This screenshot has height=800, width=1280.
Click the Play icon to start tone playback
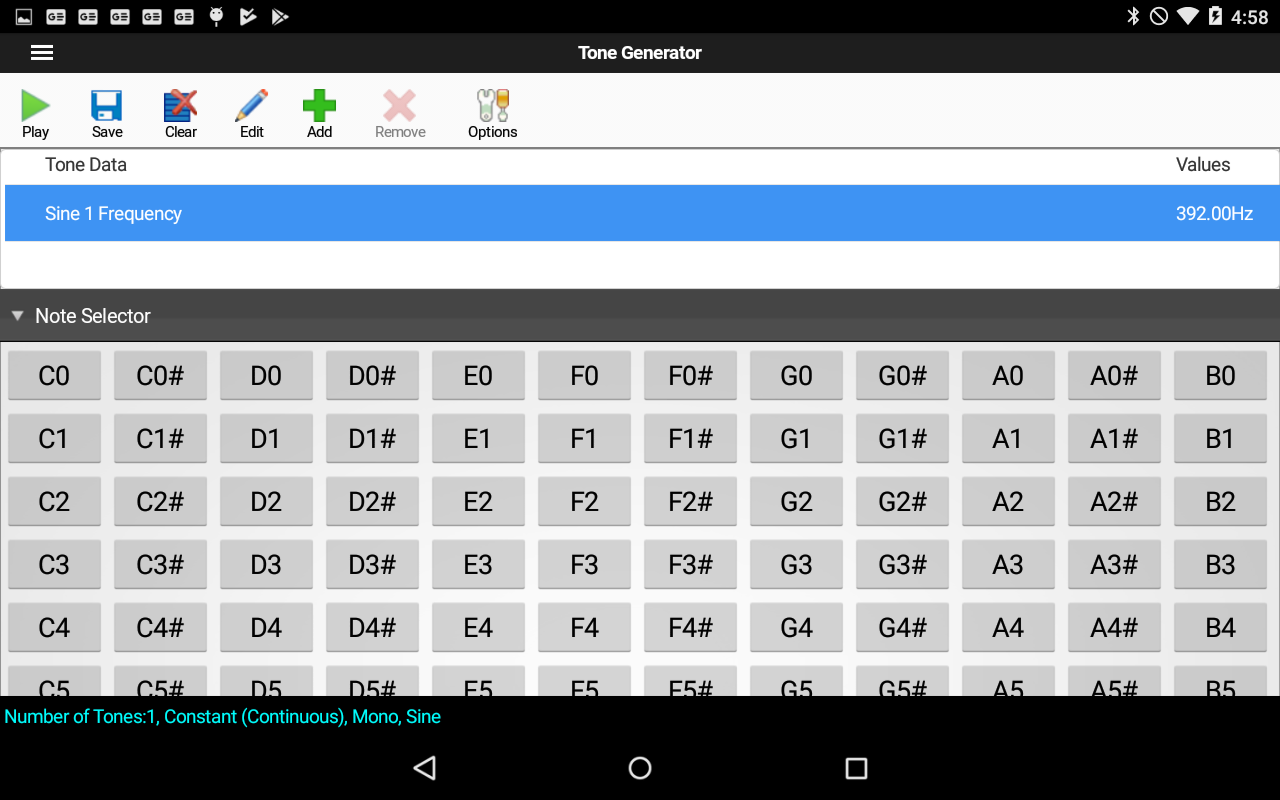point(35,110)
